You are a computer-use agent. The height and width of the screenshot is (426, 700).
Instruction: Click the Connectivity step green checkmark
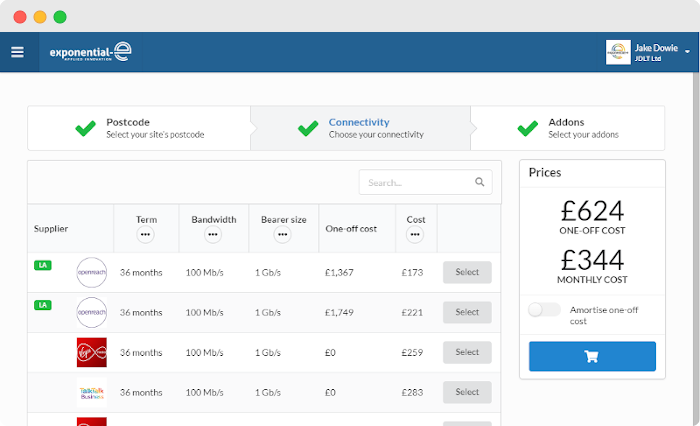pyautogui.click(x=308, y=128)
